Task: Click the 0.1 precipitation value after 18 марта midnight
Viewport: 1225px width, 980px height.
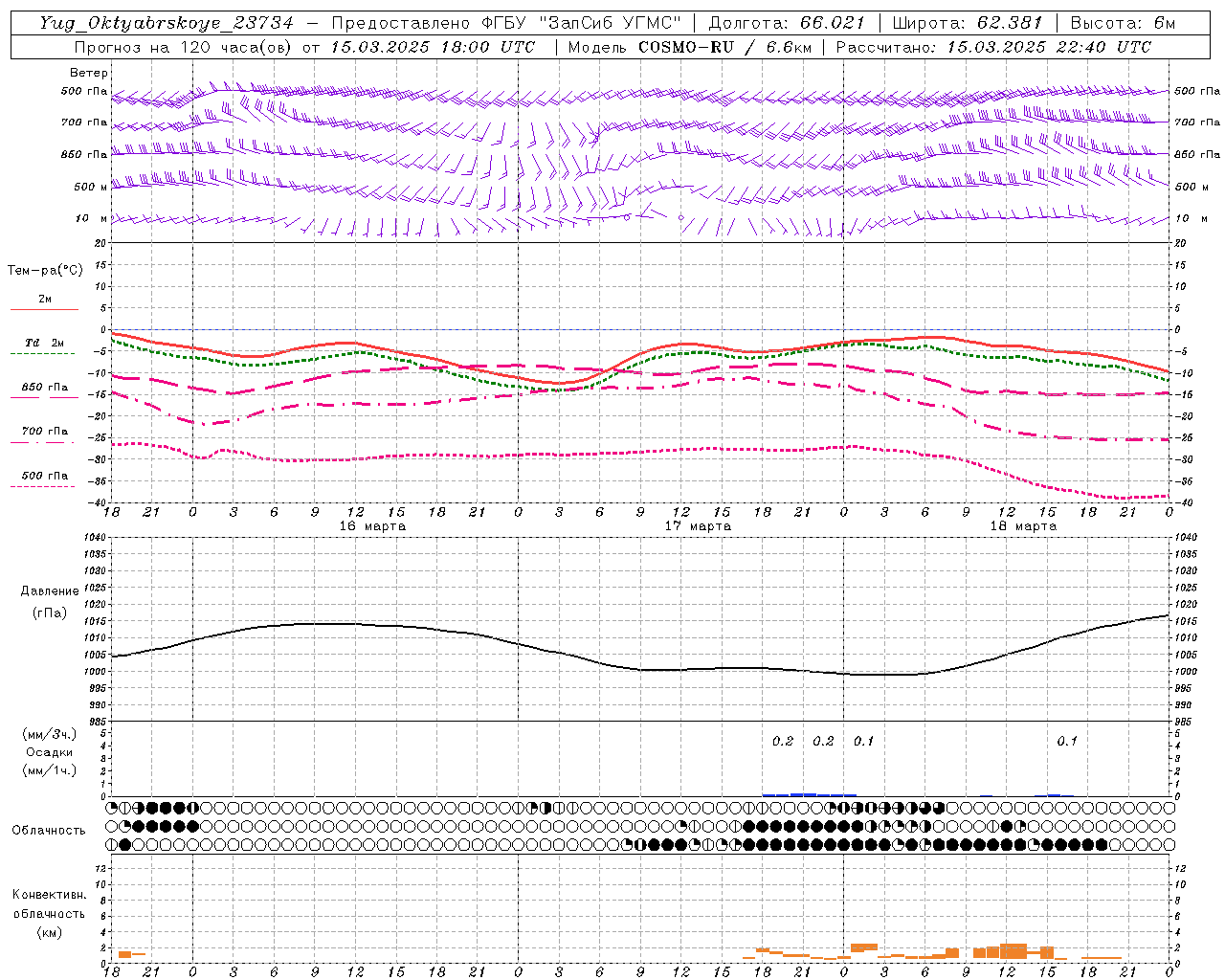Action: (863, 741)
